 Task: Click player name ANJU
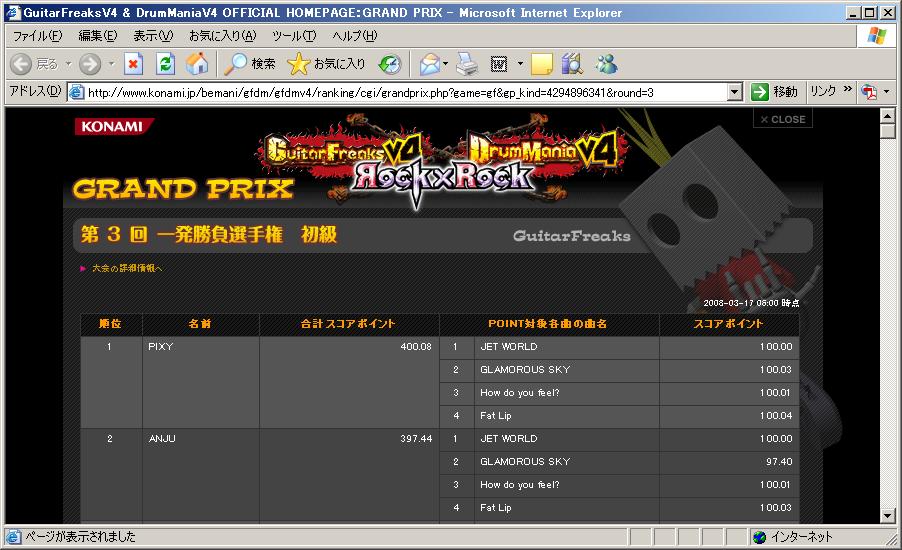click(162, 439)
